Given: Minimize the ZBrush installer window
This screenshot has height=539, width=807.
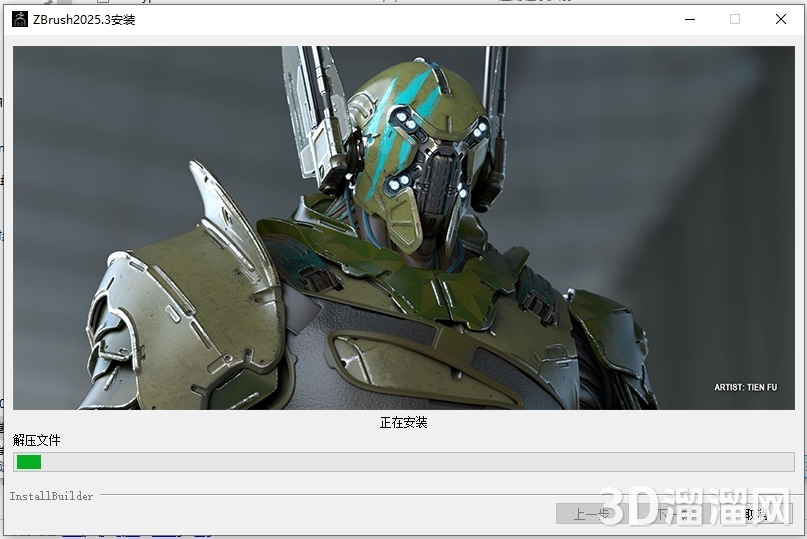Looking at the screenshot, I should [x=690, y=19].
